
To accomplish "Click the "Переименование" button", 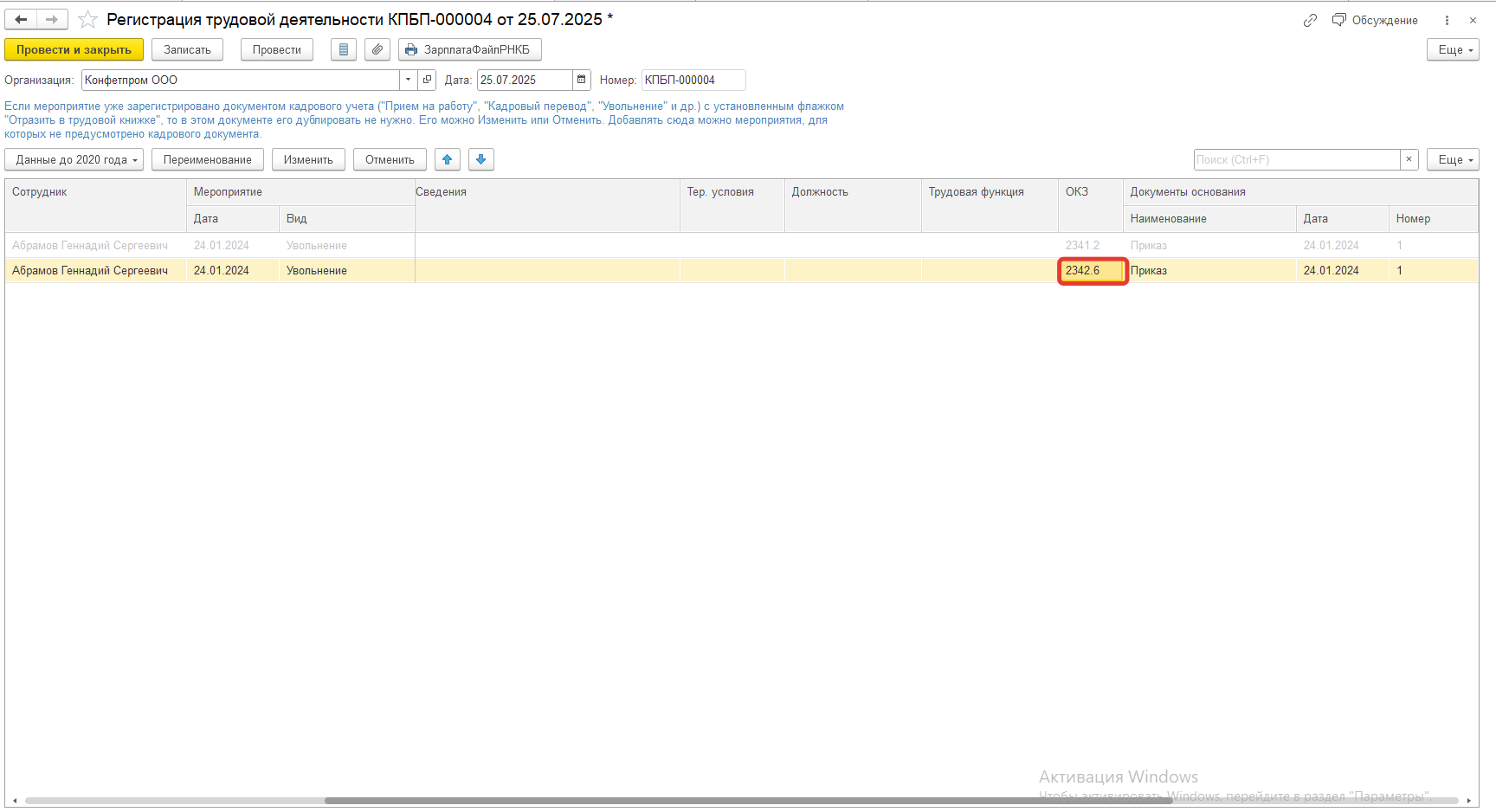I will (208, 159).
